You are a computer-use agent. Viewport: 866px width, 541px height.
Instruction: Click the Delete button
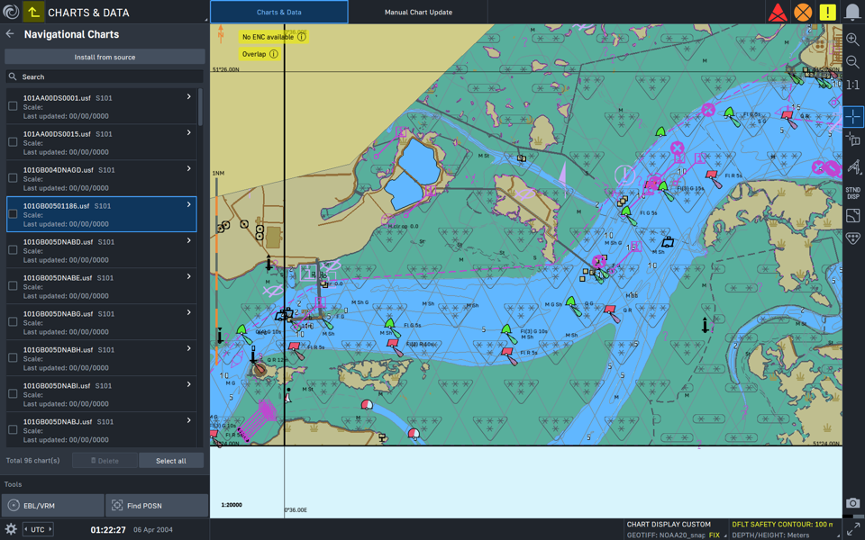[x=105, y=460]
